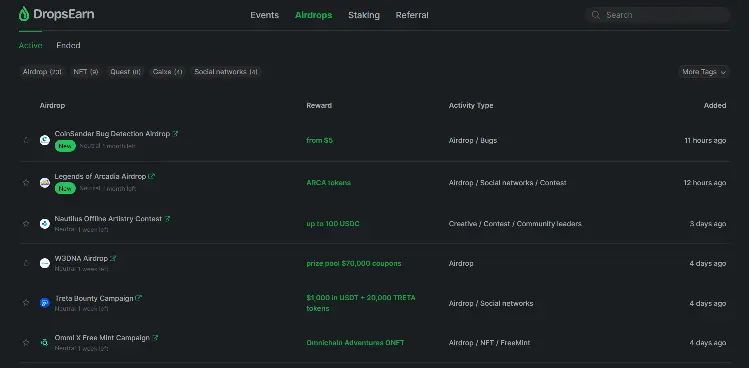Go to the Staking page
The image size is (749, 368).
(x=364, y=15)
